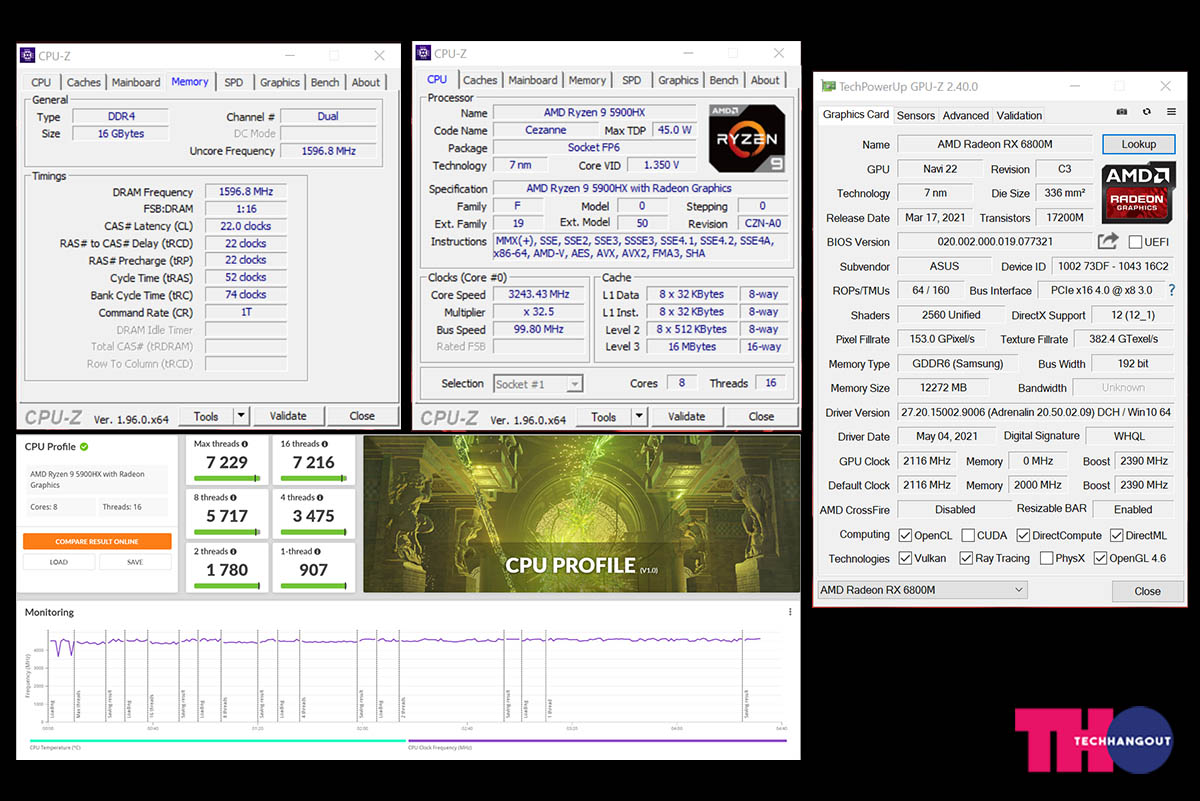Open the Monitoring panel kebab menu
Screen dimensions: 1200x801
pos(790,612)
